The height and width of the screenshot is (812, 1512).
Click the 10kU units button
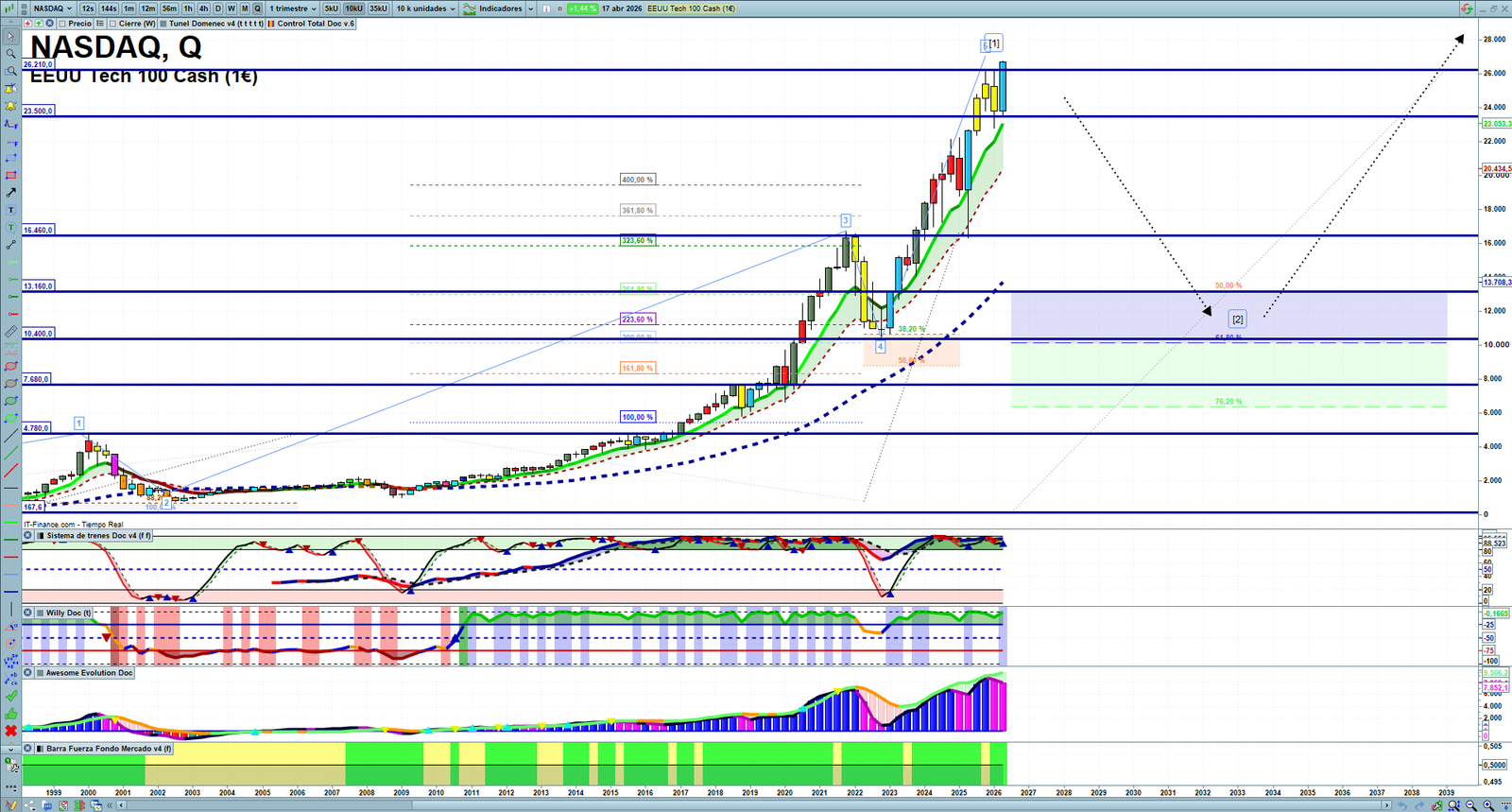[353, 9]
